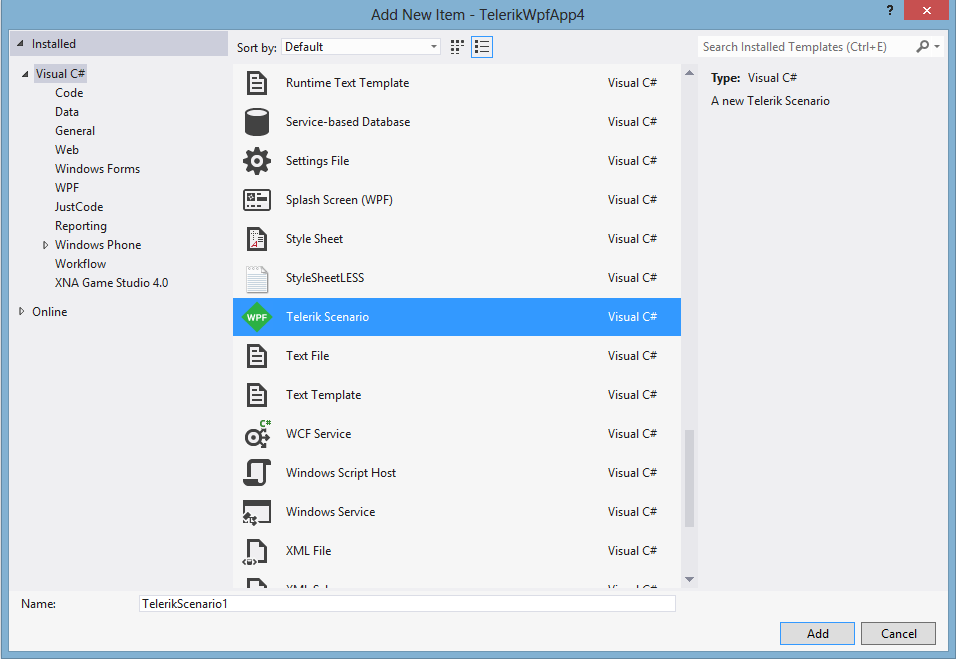This screenshot has height=659, width=956.
Task: Click the green WPF Telerik Scenario icon
Action: 257,317
